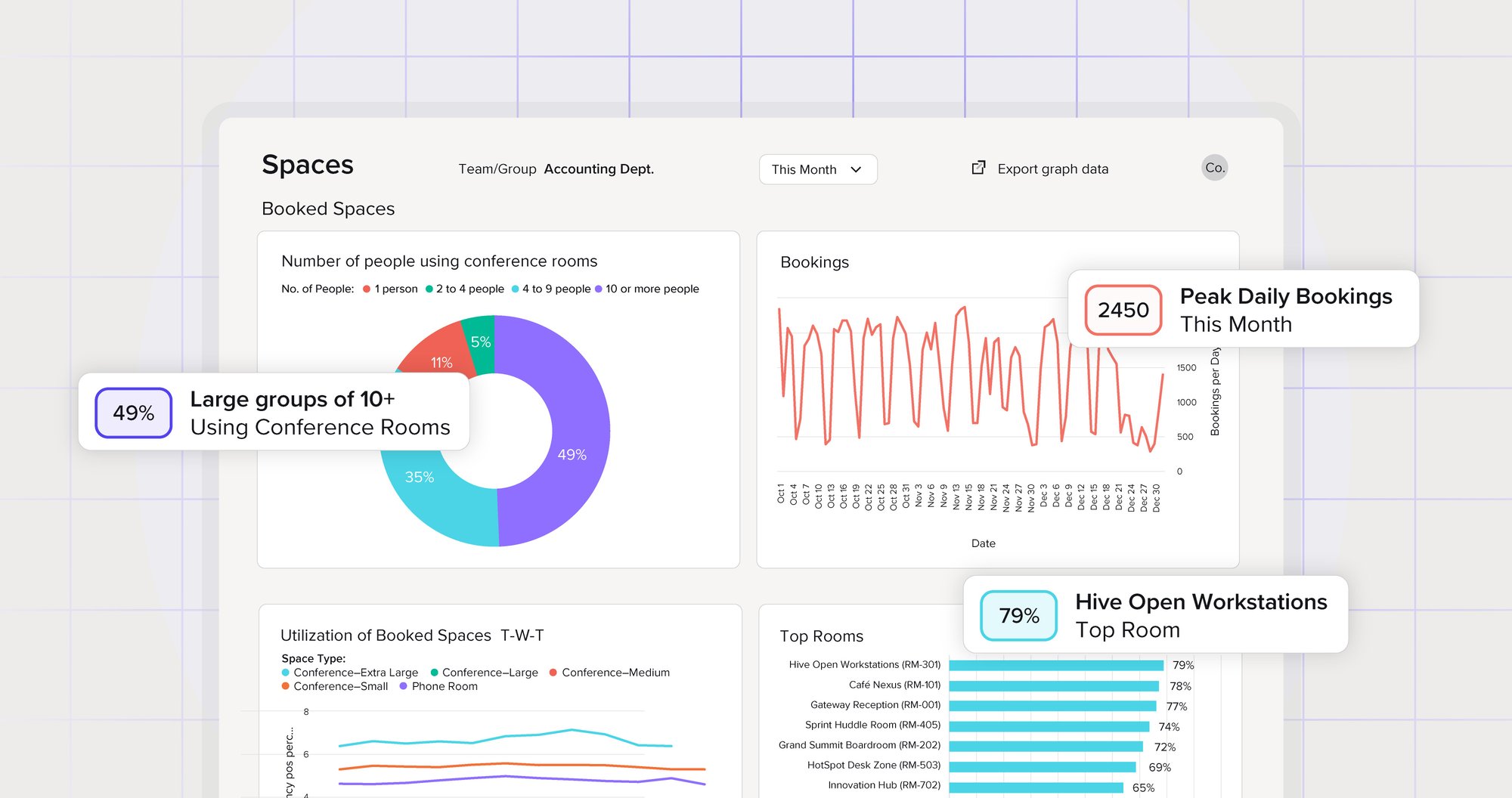1512x798 pixels.
Task: Toggle Conference–Extra Large legend entry
Action: tap(349, 673)
